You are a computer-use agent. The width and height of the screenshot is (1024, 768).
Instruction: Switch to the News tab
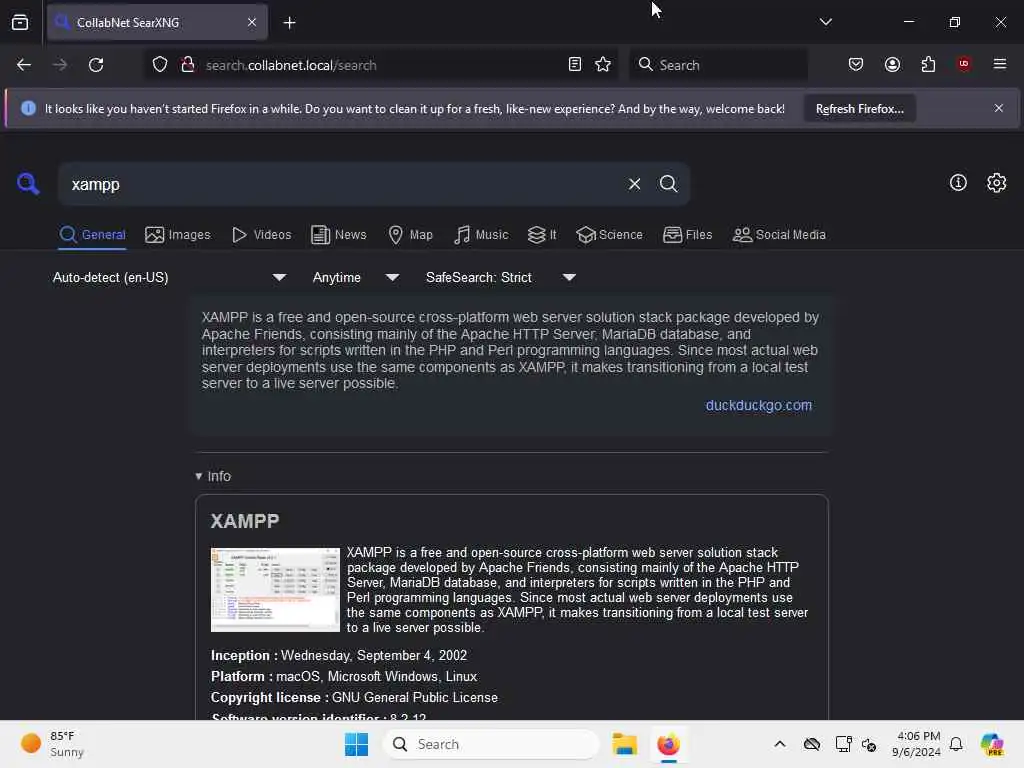(338, 235)
